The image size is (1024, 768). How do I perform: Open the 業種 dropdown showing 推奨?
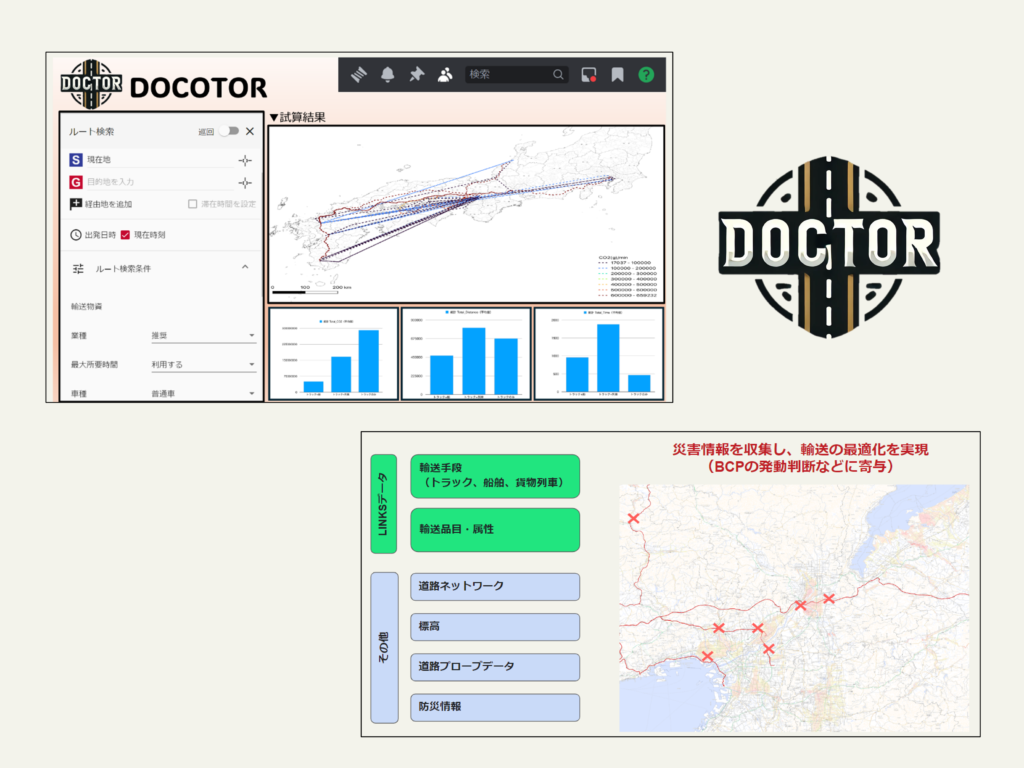203,336
